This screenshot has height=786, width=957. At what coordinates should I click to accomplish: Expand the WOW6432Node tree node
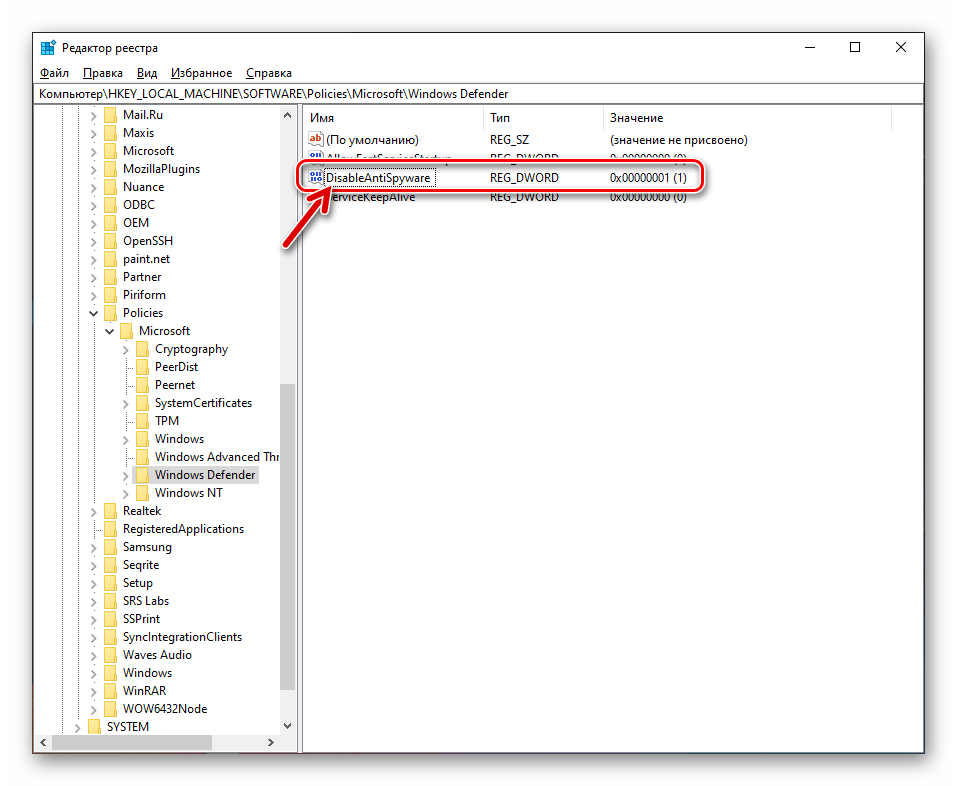[93, 710]
